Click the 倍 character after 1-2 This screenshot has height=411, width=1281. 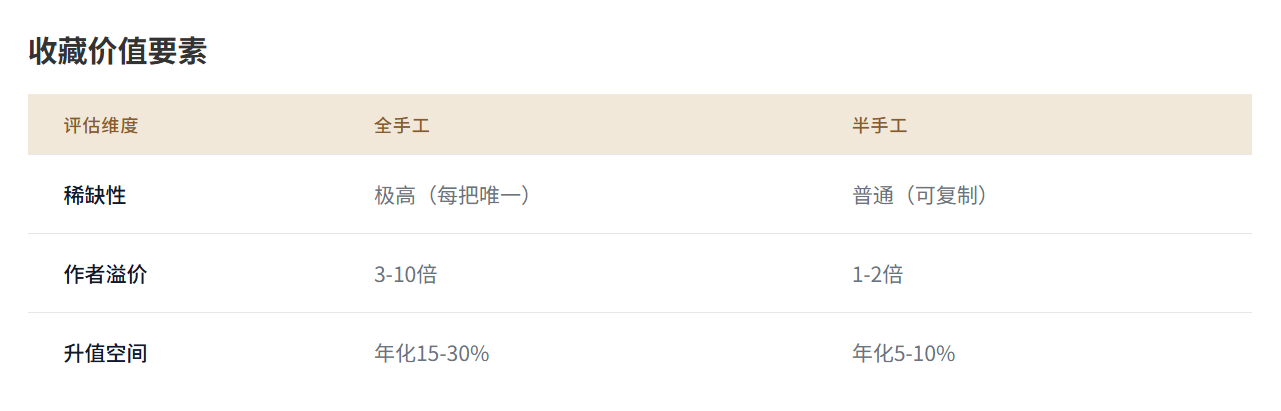[x=894, y=274]
